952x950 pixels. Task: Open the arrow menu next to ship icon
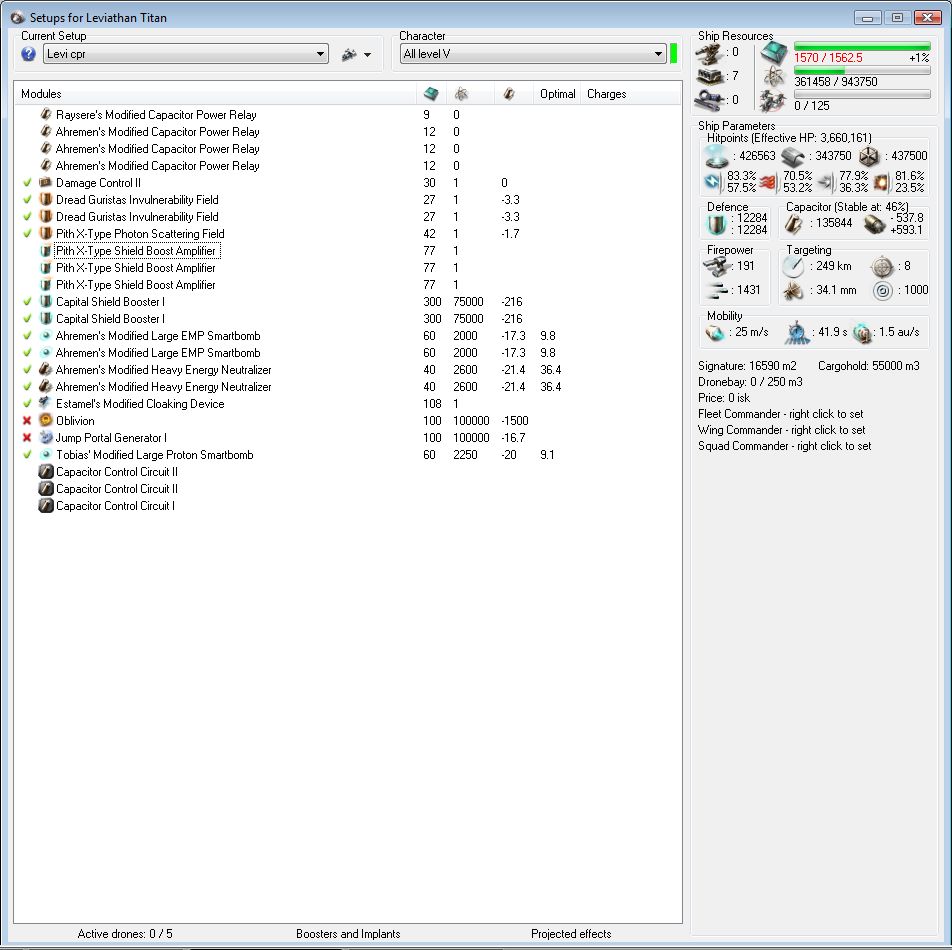[x=367, y=55]
